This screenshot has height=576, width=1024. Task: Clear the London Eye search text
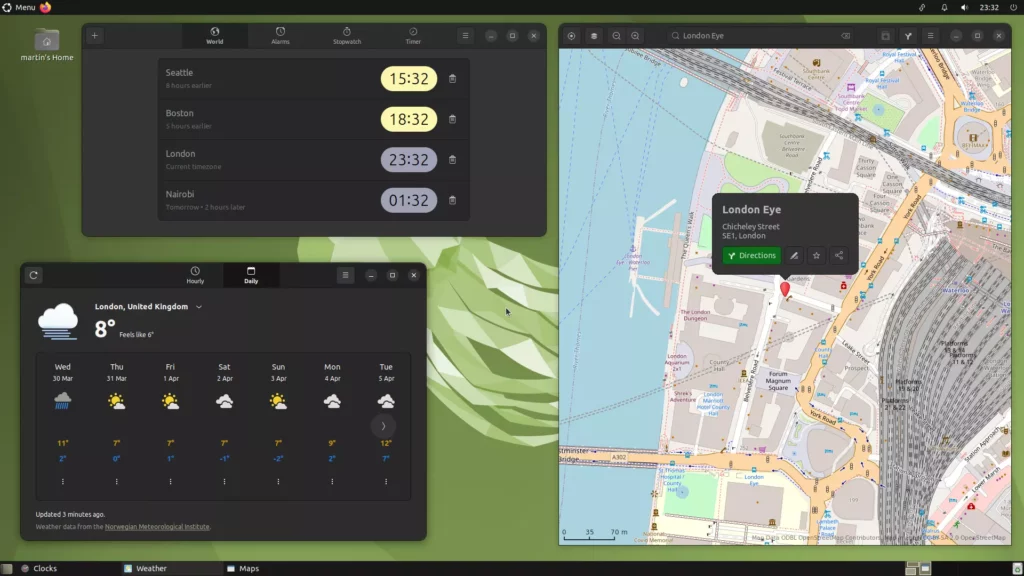[x=845, y=35]
